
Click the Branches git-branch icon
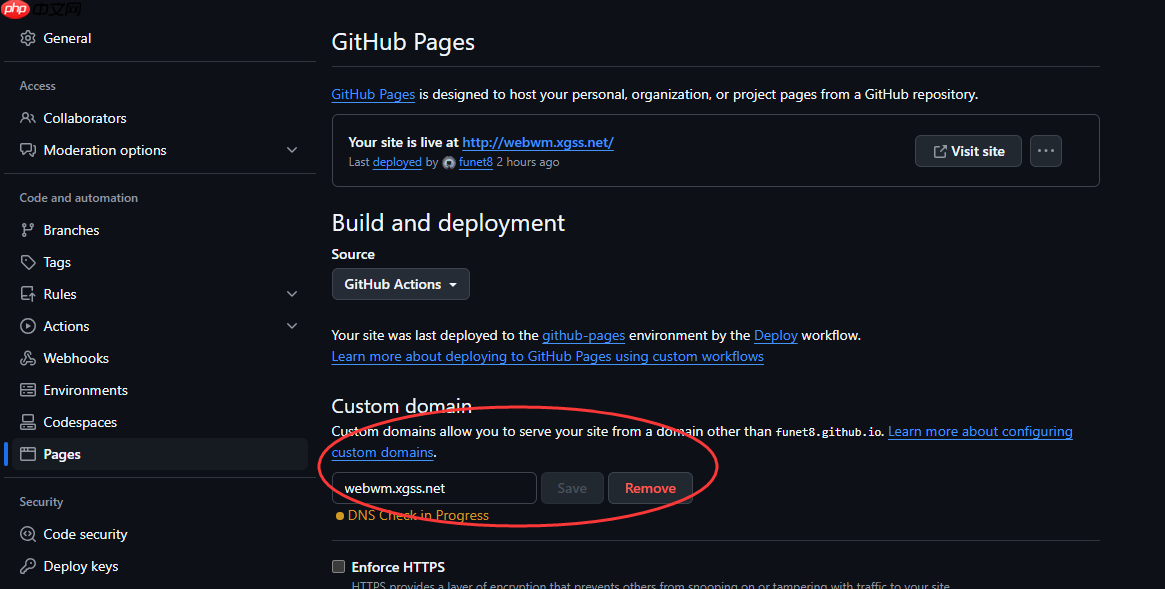pyautogui.click(x=27, y=230)
